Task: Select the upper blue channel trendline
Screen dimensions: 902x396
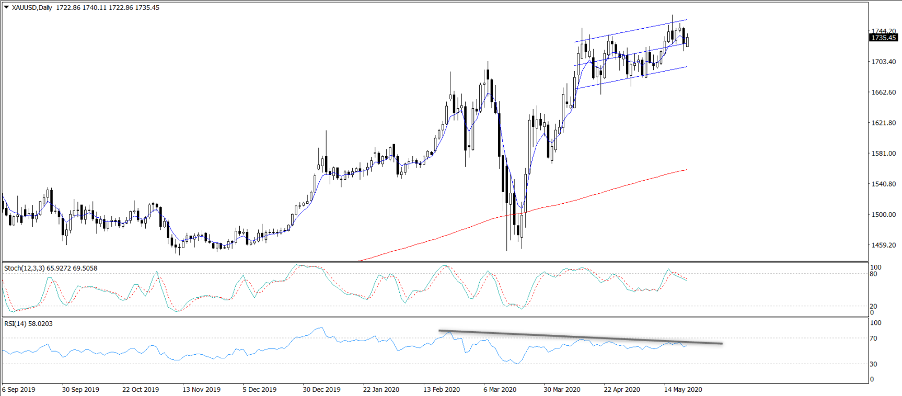Action: pos(631,30)
